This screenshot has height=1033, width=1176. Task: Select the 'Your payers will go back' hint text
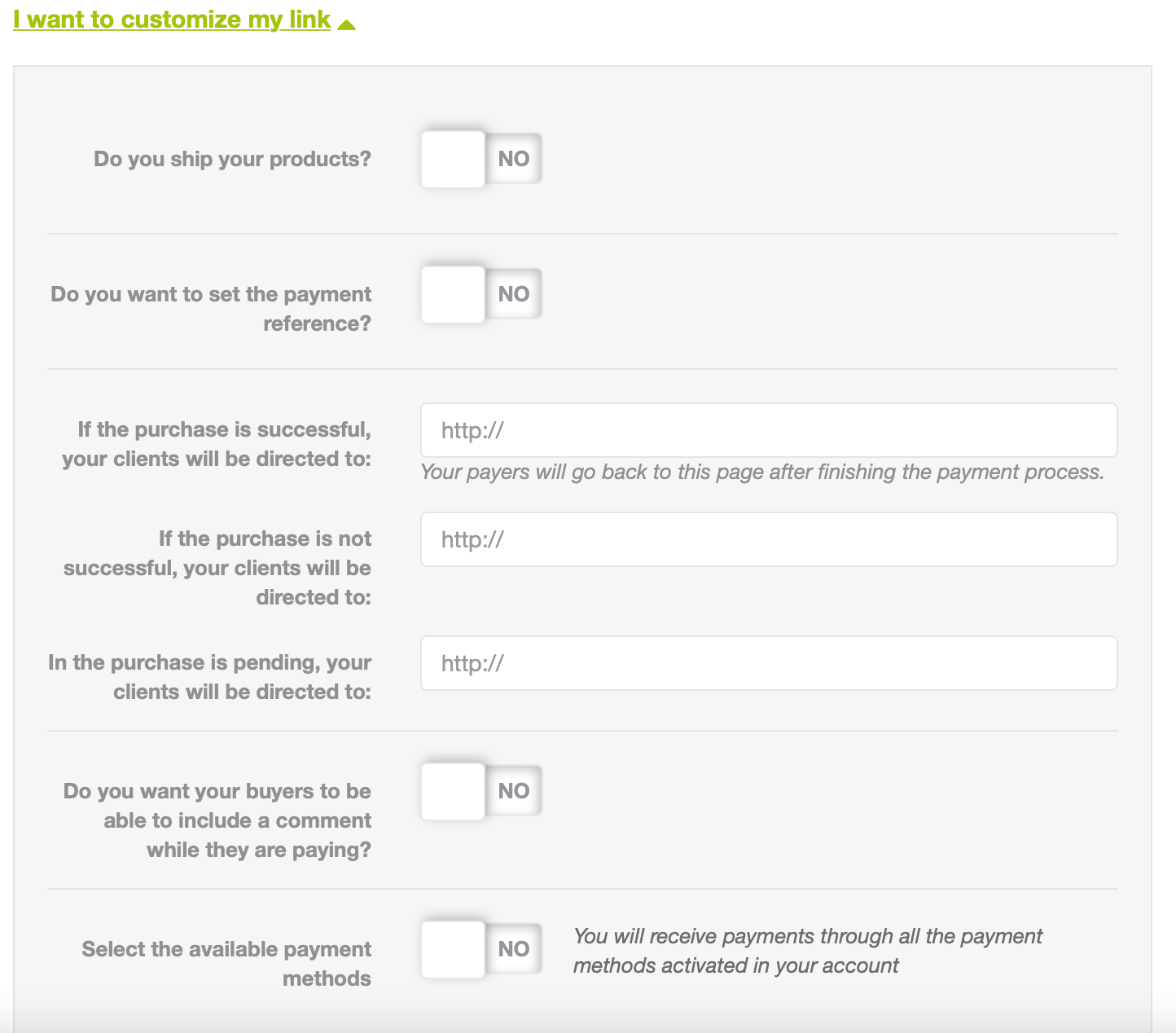point(762,473)
